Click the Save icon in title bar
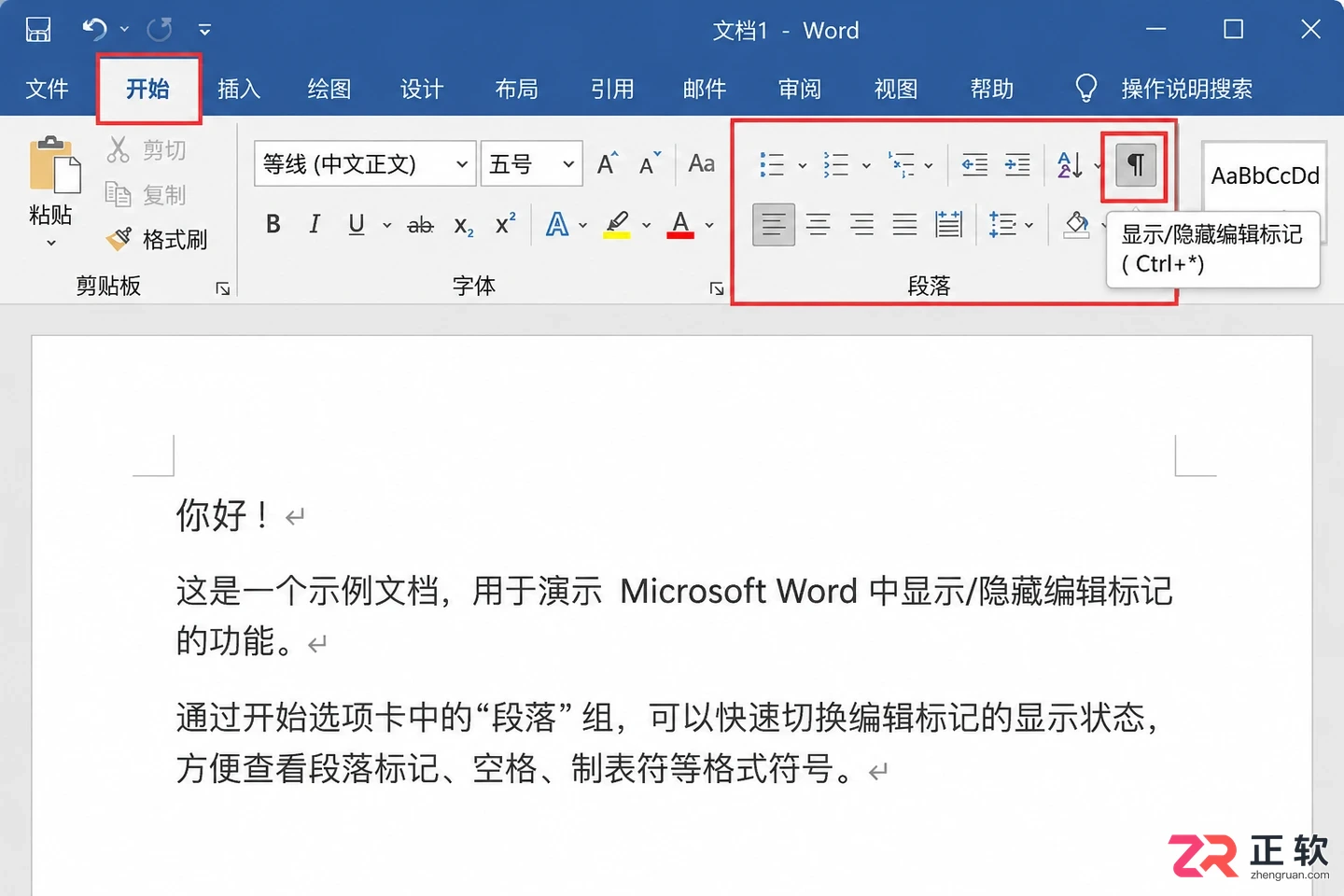 [38, 30]
